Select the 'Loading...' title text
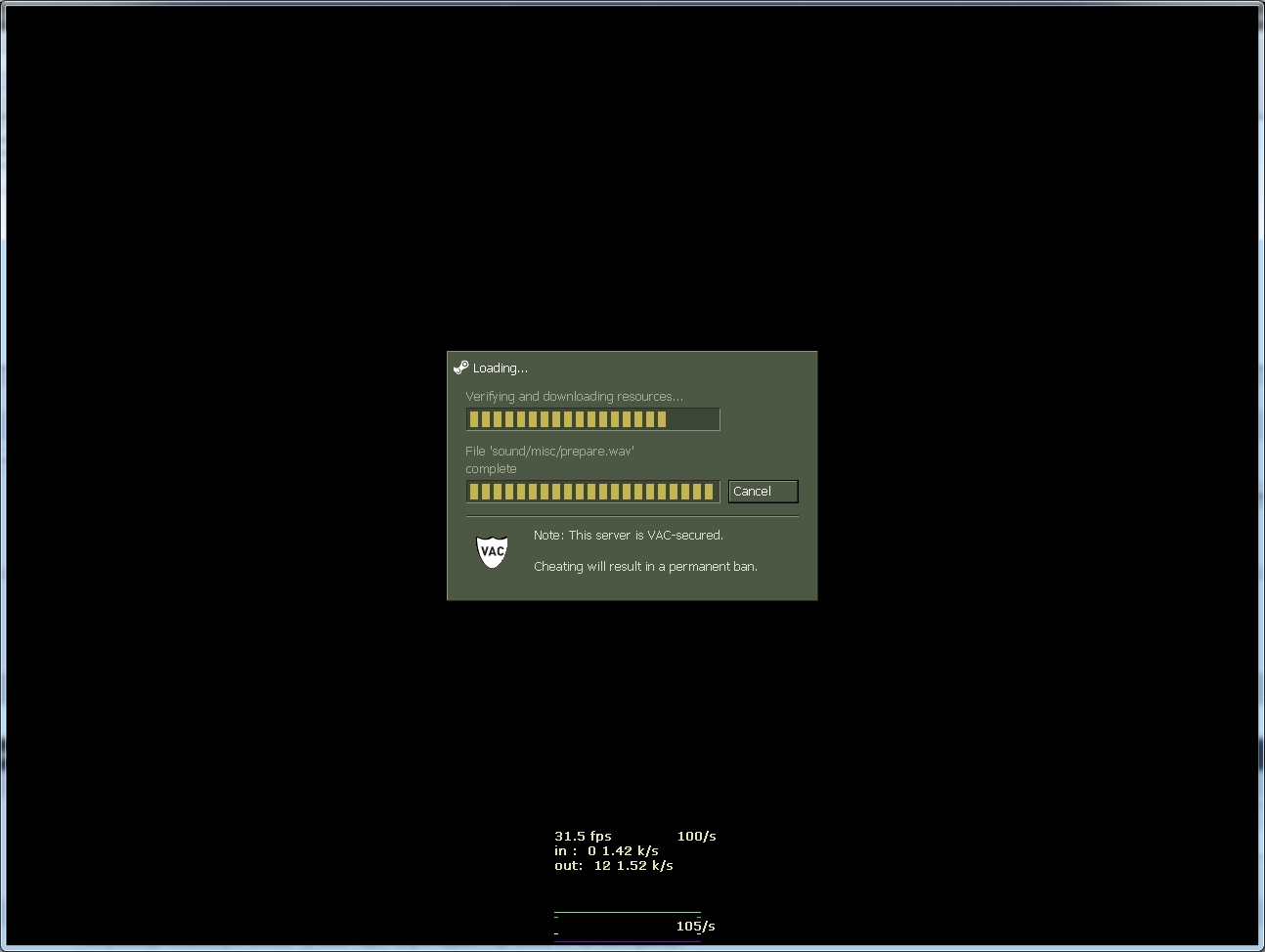 tap(501, 368)
